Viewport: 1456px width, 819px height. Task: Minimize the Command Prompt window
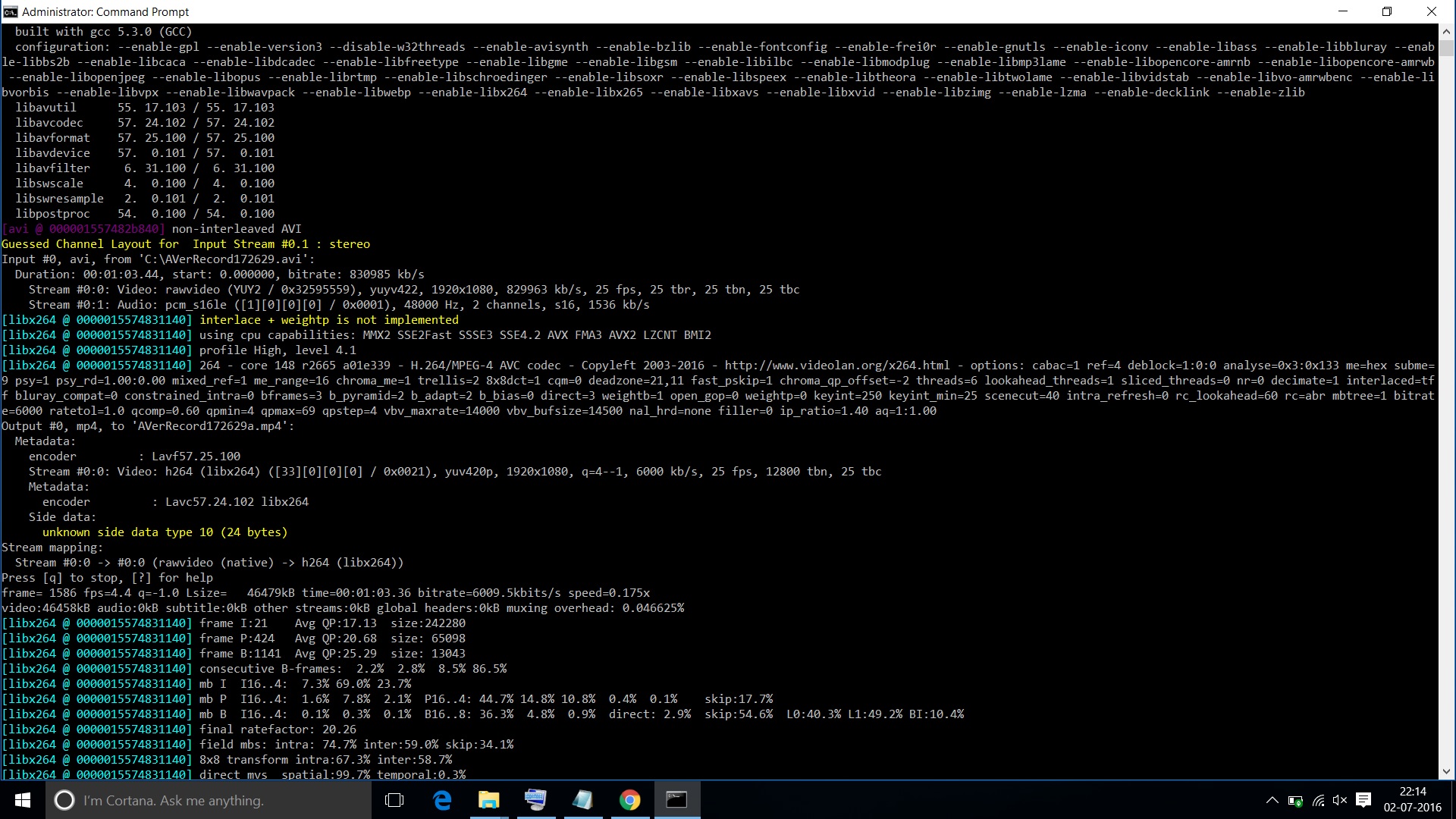(x=1342, y=11)
